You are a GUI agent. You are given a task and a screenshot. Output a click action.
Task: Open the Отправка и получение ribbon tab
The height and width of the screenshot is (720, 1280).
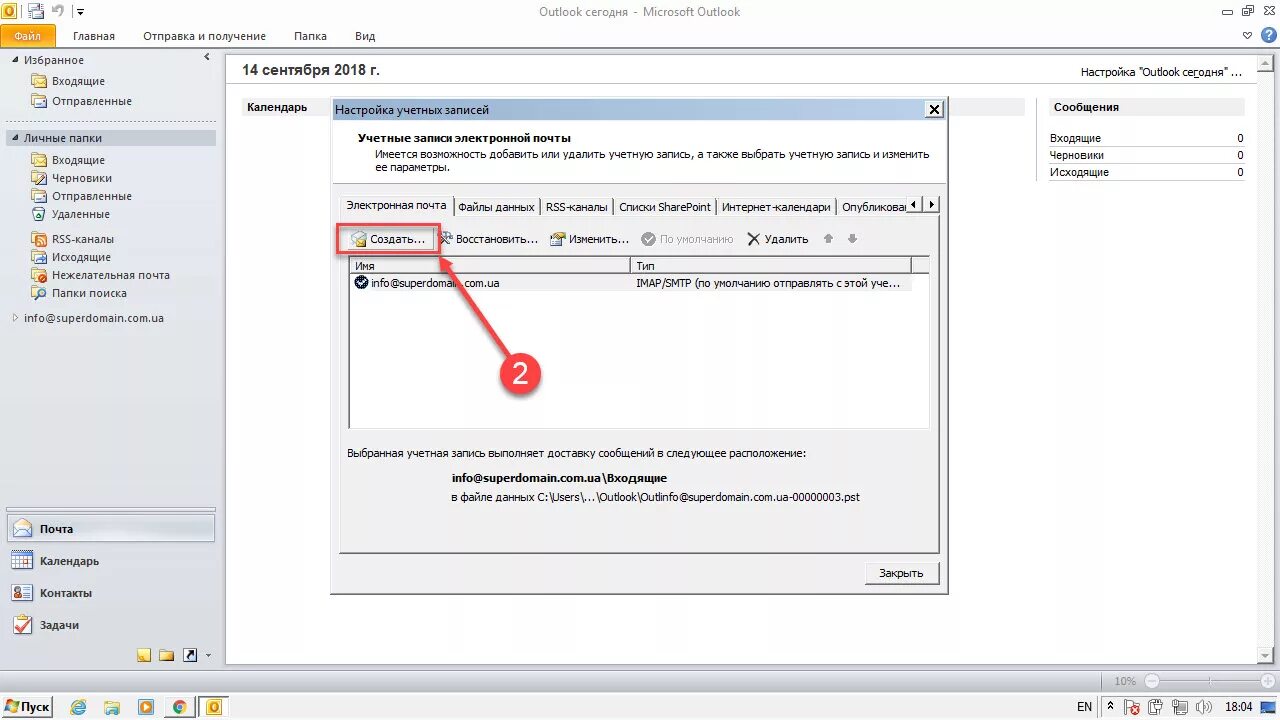[x=204, y=36]
